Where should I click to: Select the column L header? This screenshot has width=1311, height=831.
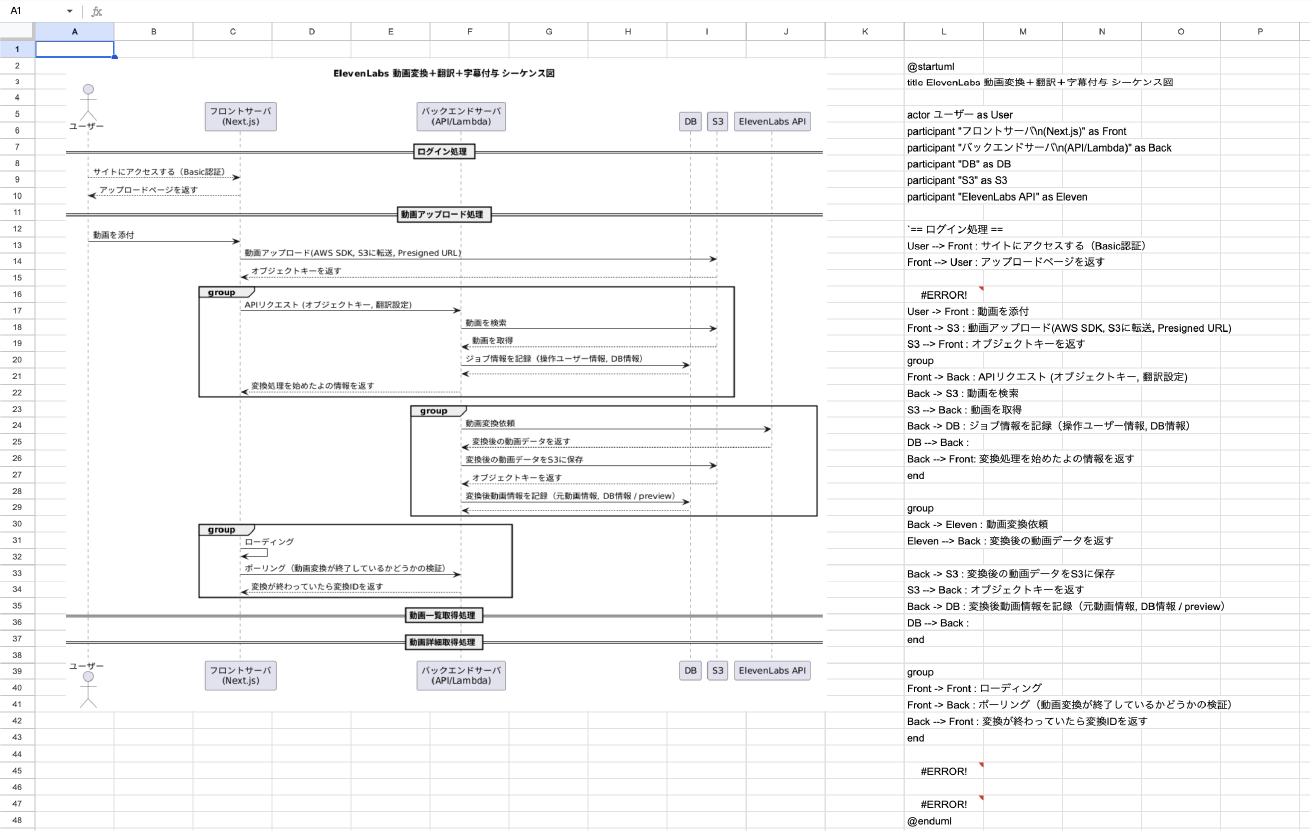coord(943,32)
